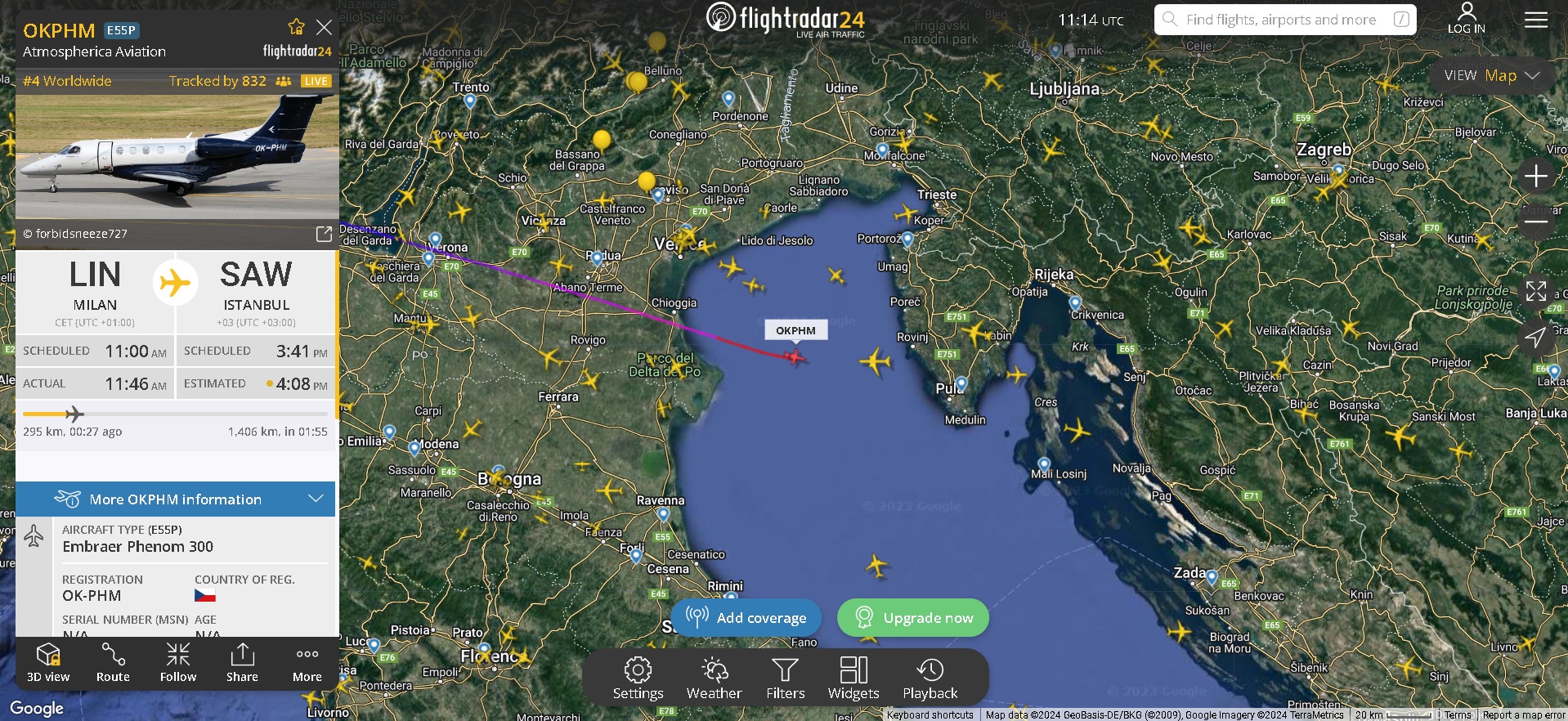Show the flight Route
The width and height of the screenshot is (1568, 721).
click(x=113, y=663)
